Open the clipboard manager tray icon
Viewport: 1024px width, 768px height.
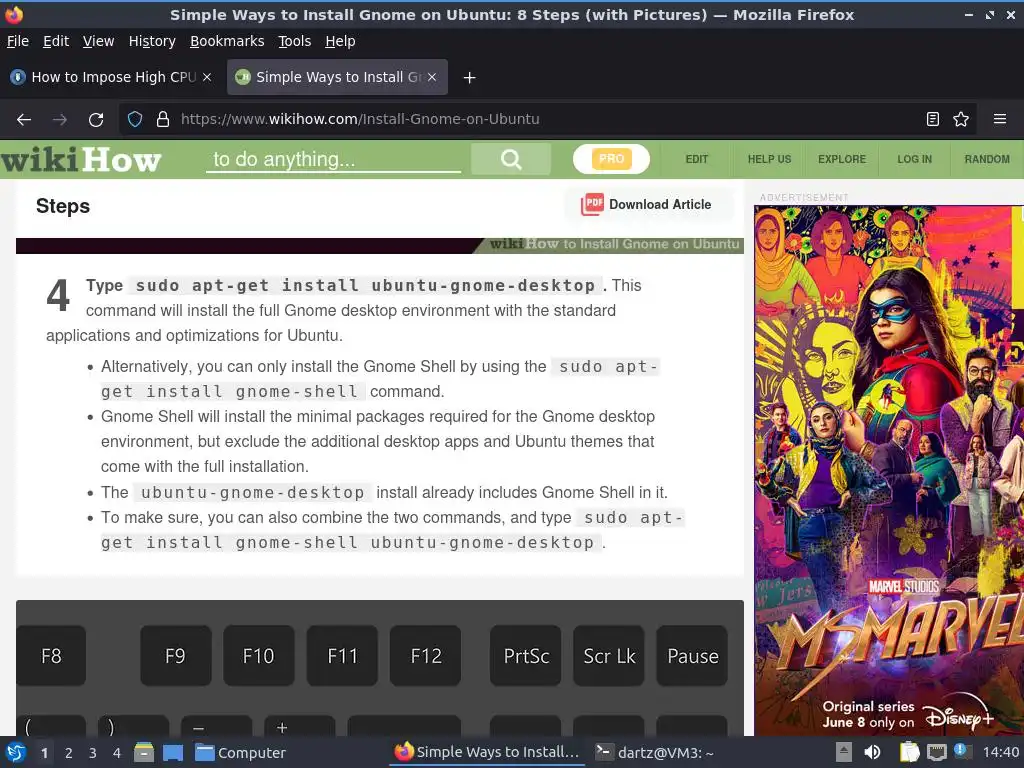pos(909,752)
